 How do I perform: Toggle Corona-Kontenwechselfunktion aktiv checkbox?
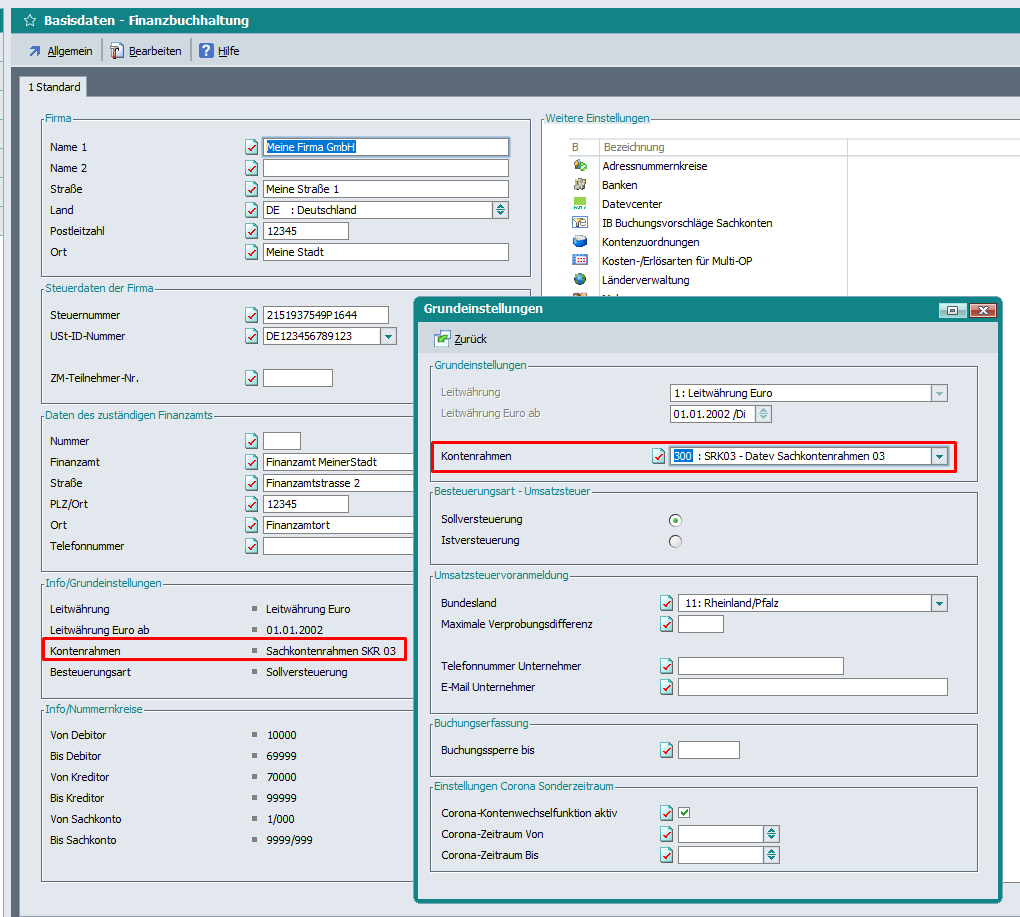click(x=684, y=813)
